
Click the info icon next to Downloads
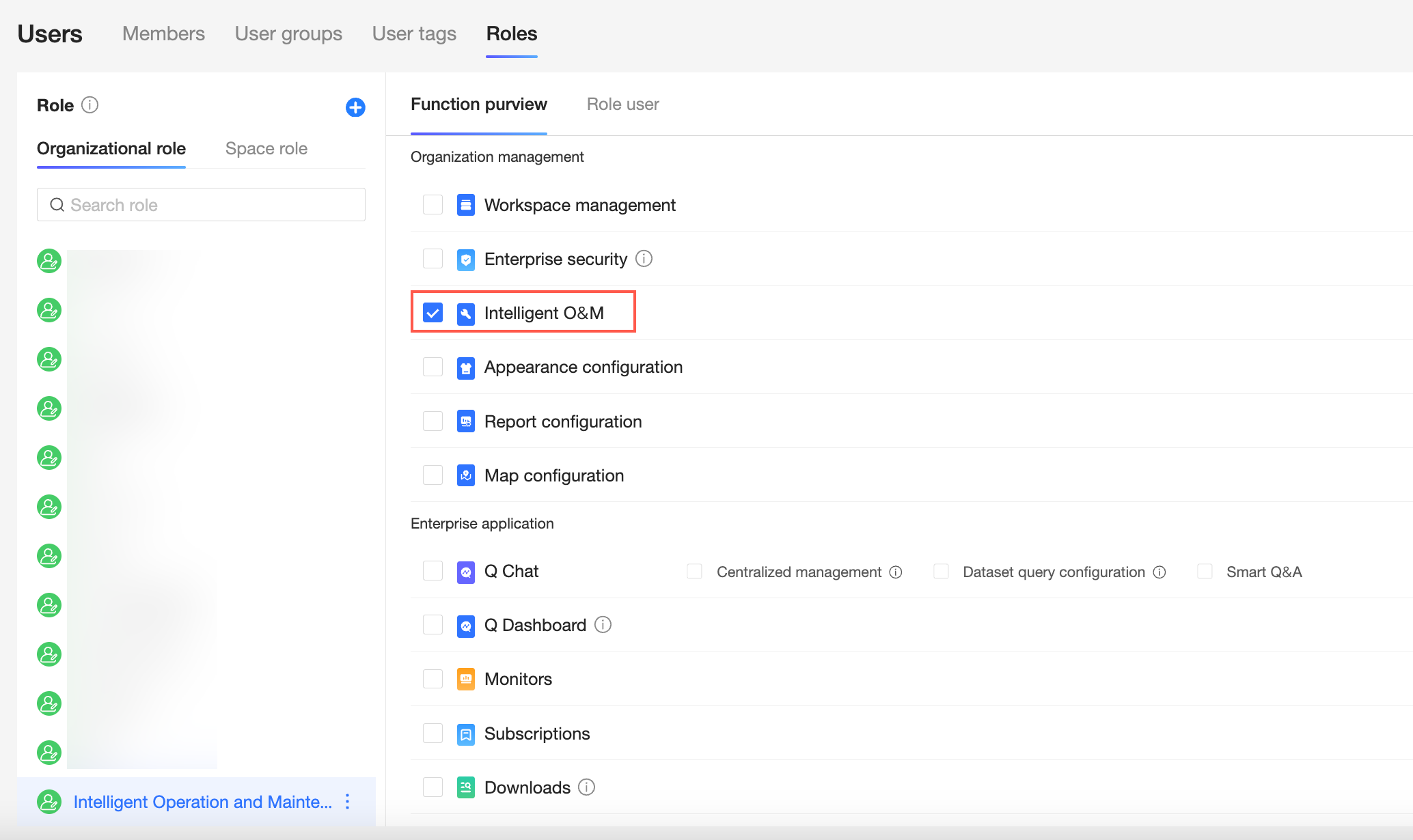click(x=587, y=787)
